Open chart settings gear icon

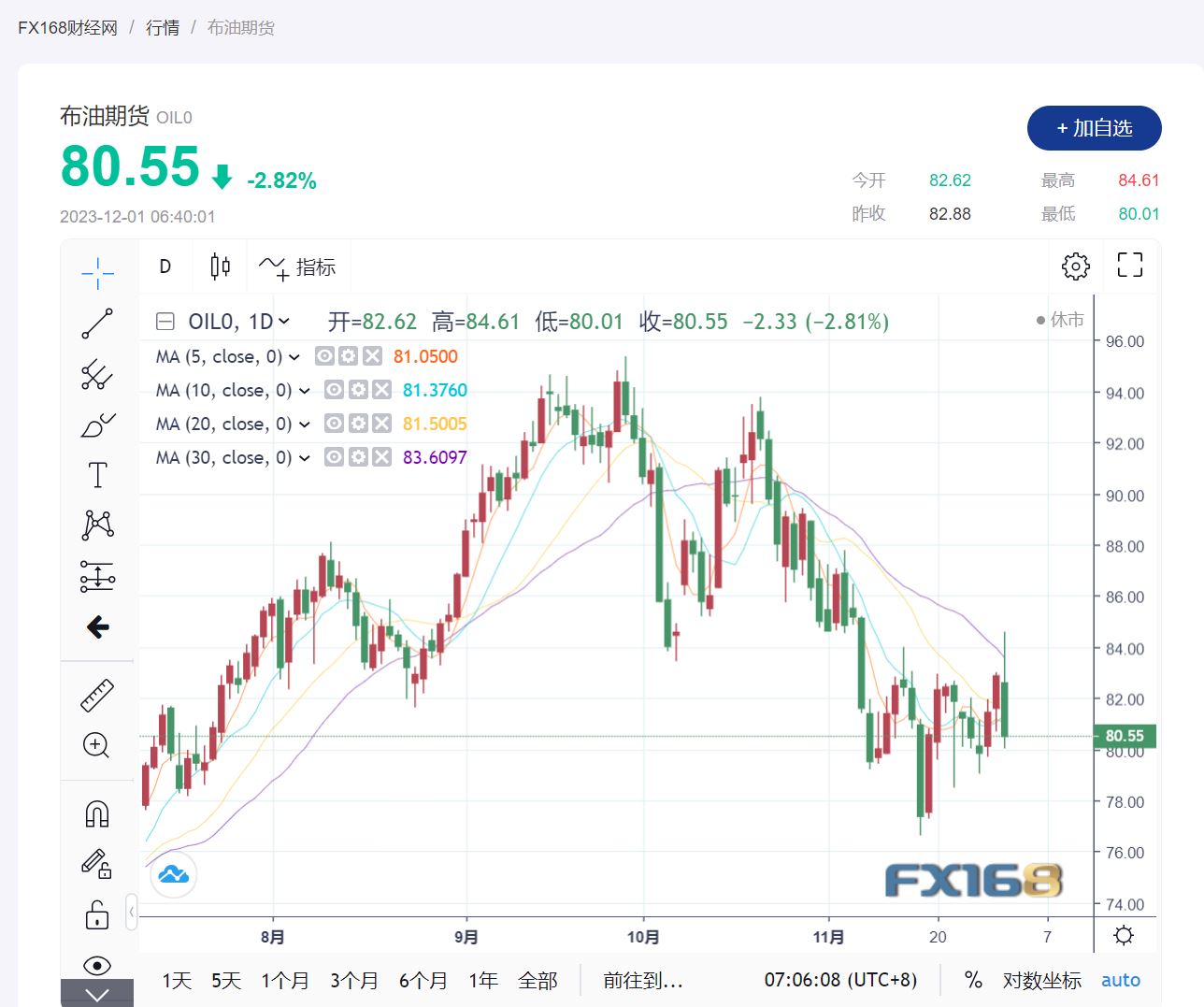[x=1076, y=266]
